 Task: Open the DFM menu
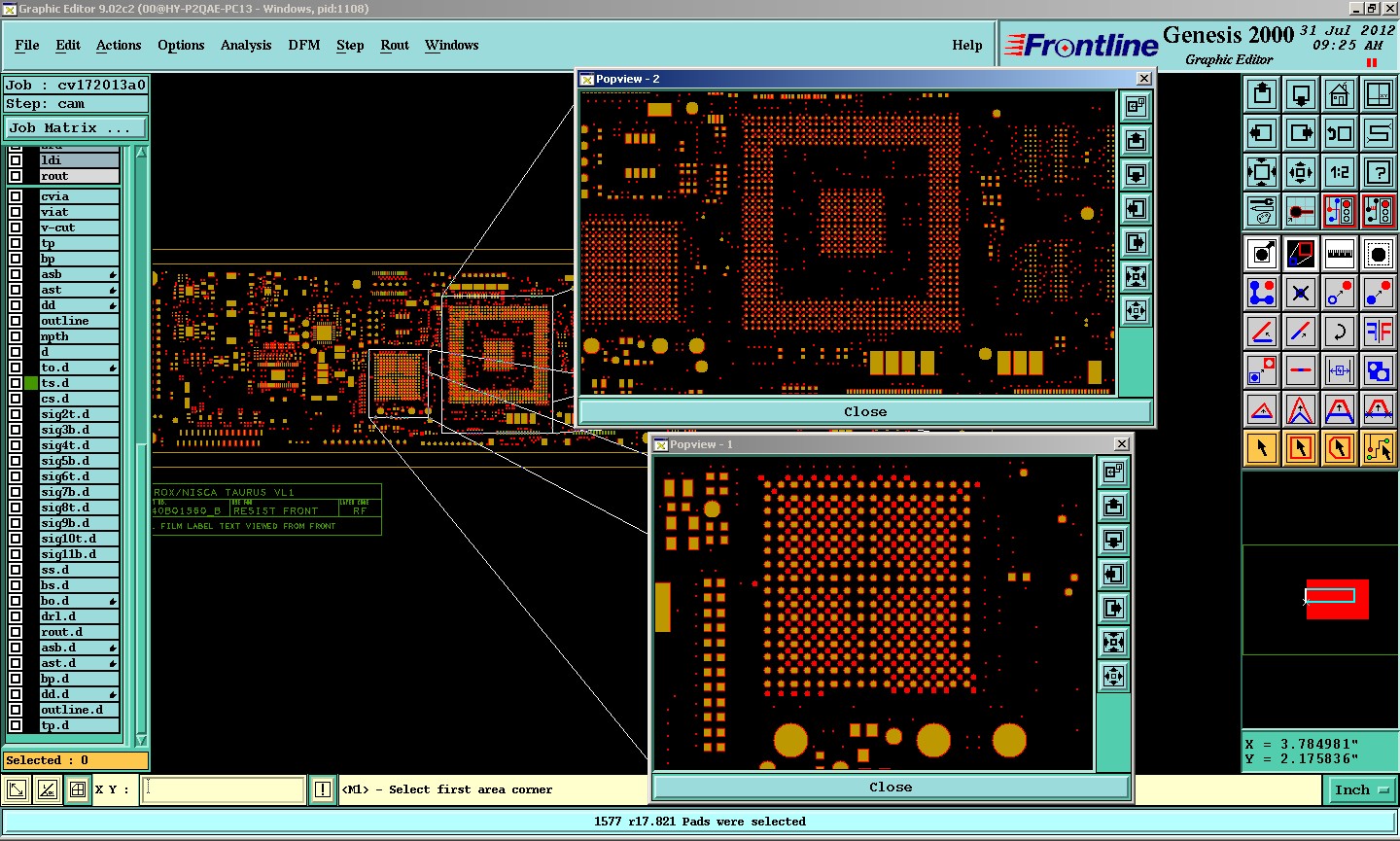click(x=304, y=45)
